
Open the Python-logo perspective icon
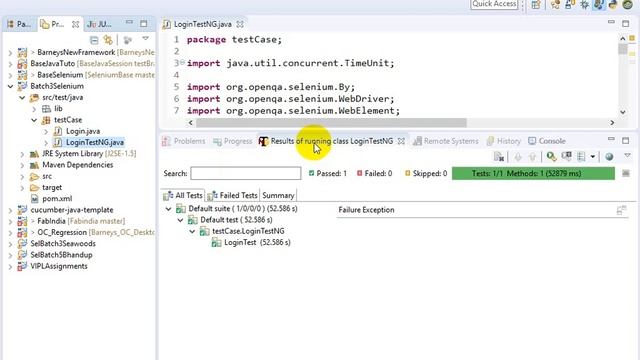point(613,5)
